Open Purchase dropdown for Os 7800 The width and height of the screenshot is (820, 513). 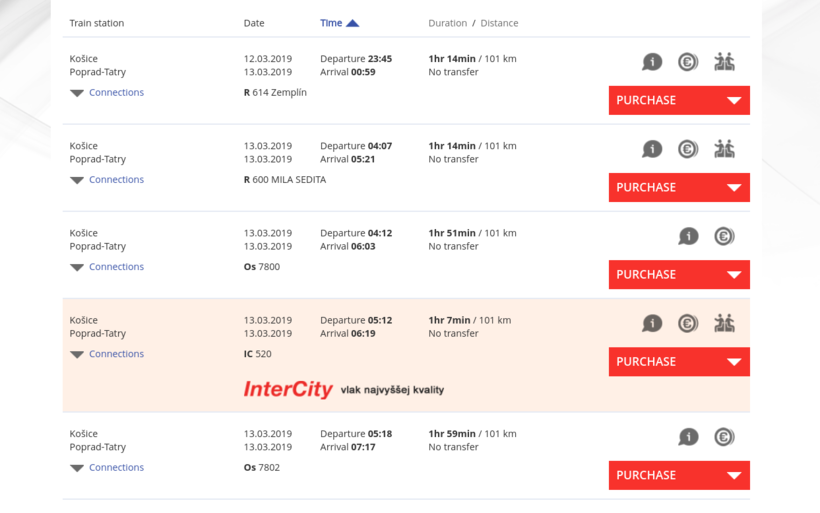tap(679, 275)
